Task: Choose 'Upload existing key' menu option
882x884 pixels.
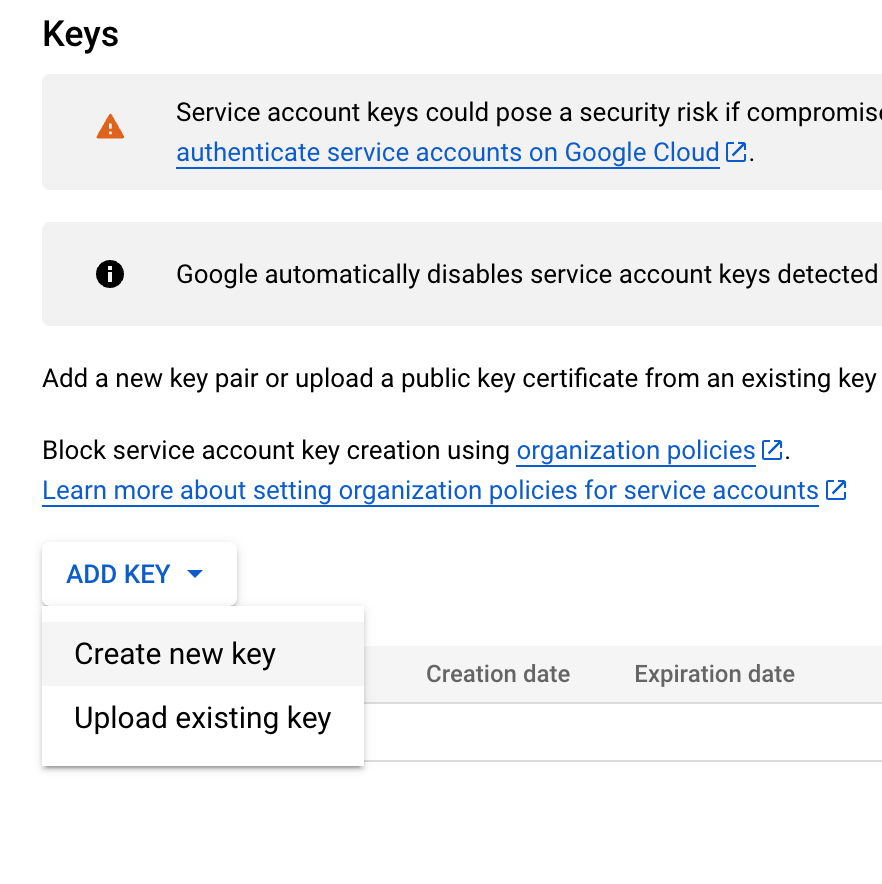Action: (x=202, y=718)
